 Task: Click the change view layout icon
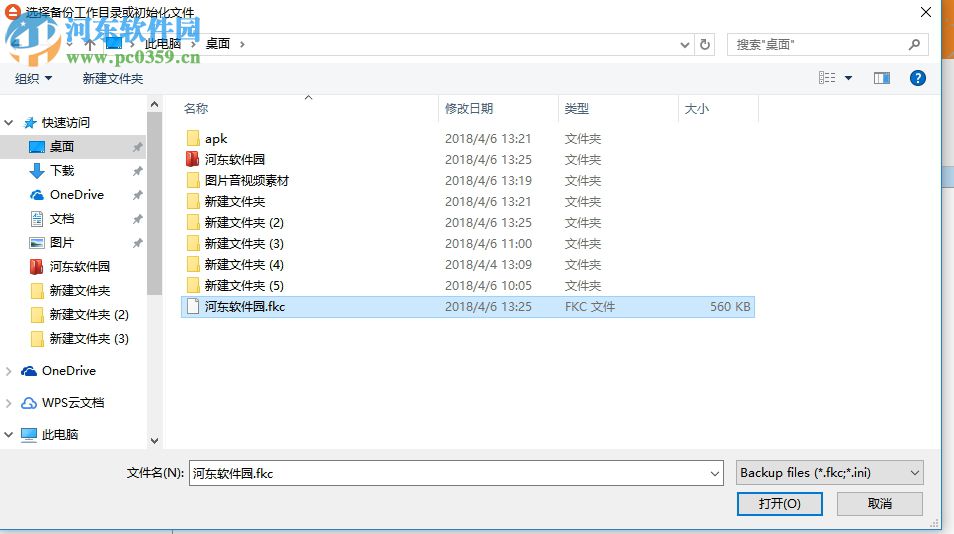click(x=827, y=78)
